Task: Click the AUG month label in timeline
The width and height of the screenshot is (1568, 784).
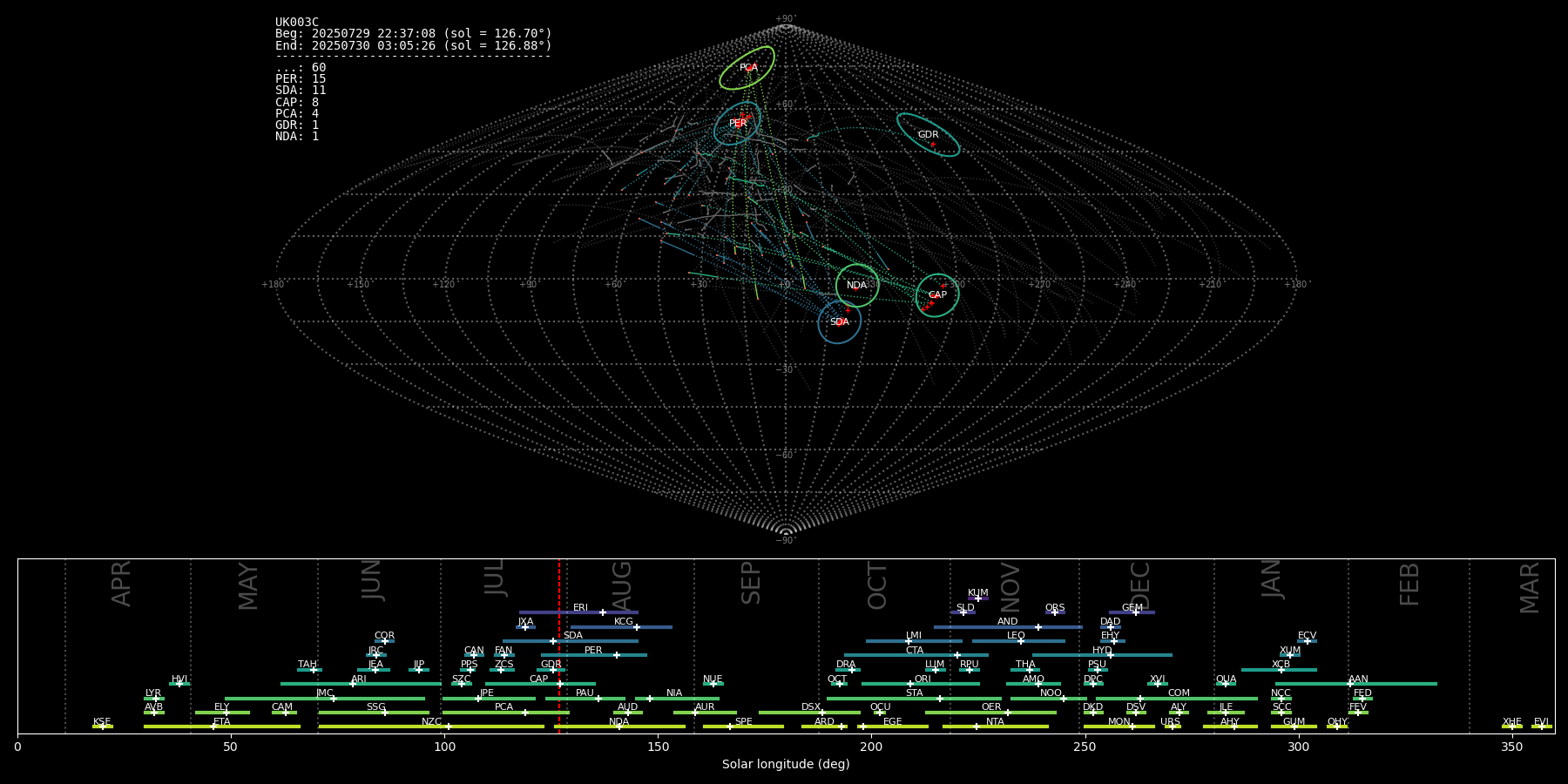Action: point(622,585)
